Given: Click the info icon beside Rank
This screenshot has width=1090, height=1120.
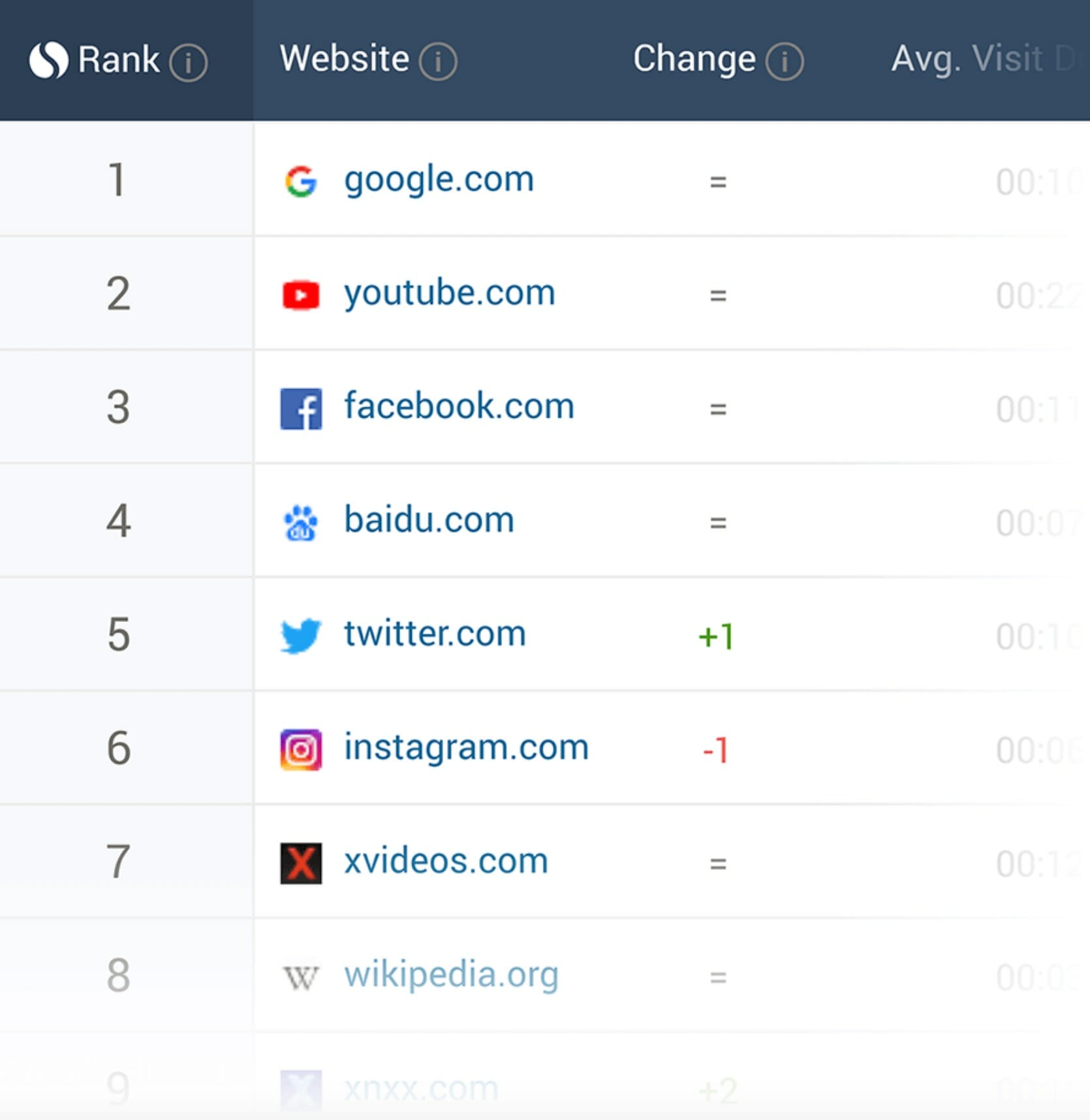Looking at the screenshot, I should (189, 63).
